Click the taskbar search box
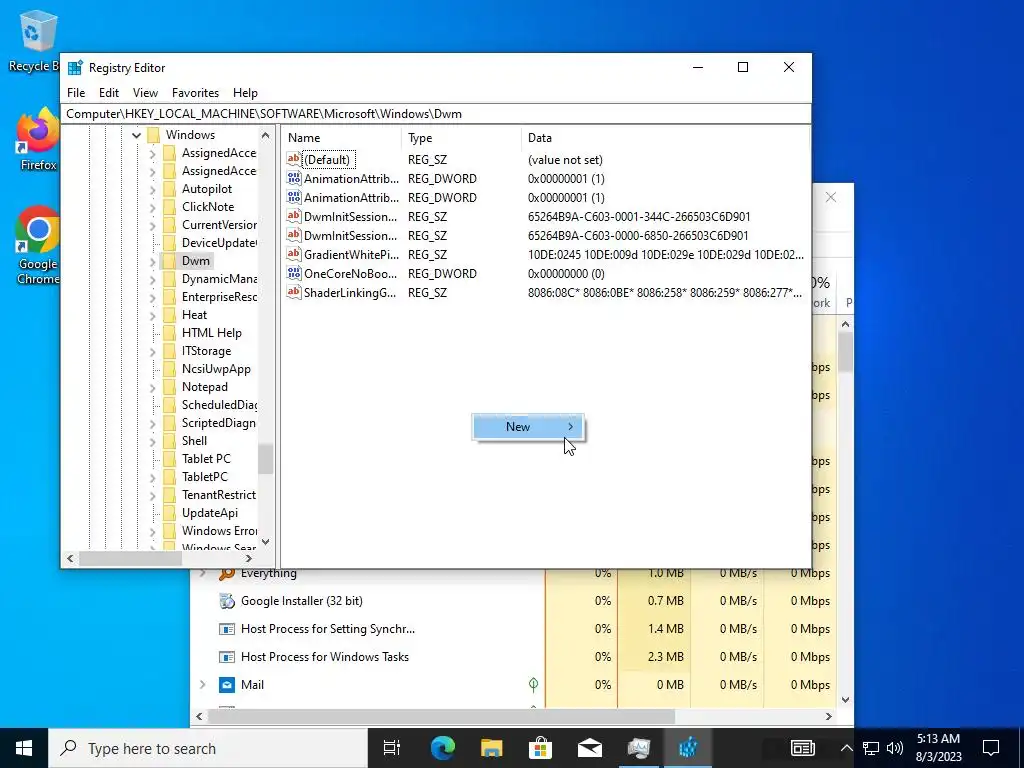Viewport: 1024px width, 768px height. (x=208, y=748)
